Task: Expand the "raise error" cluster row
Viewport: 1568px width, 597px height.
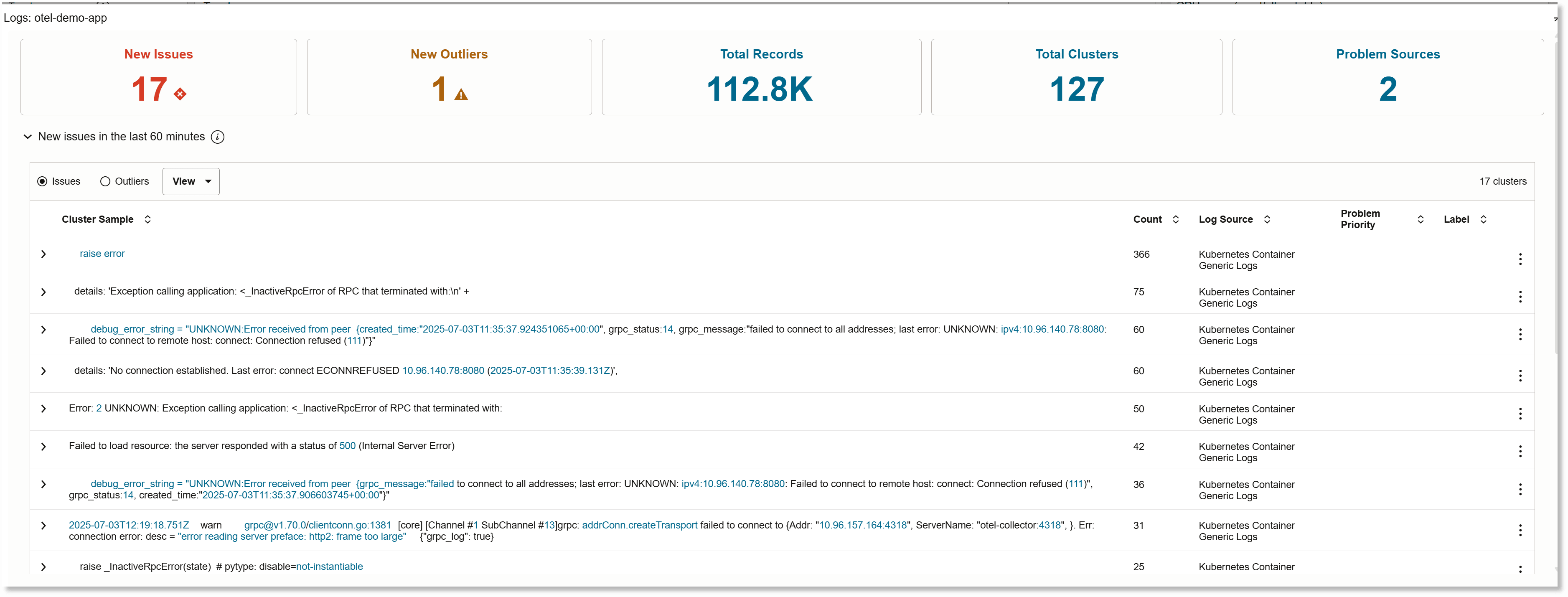Action: [43, 254]
